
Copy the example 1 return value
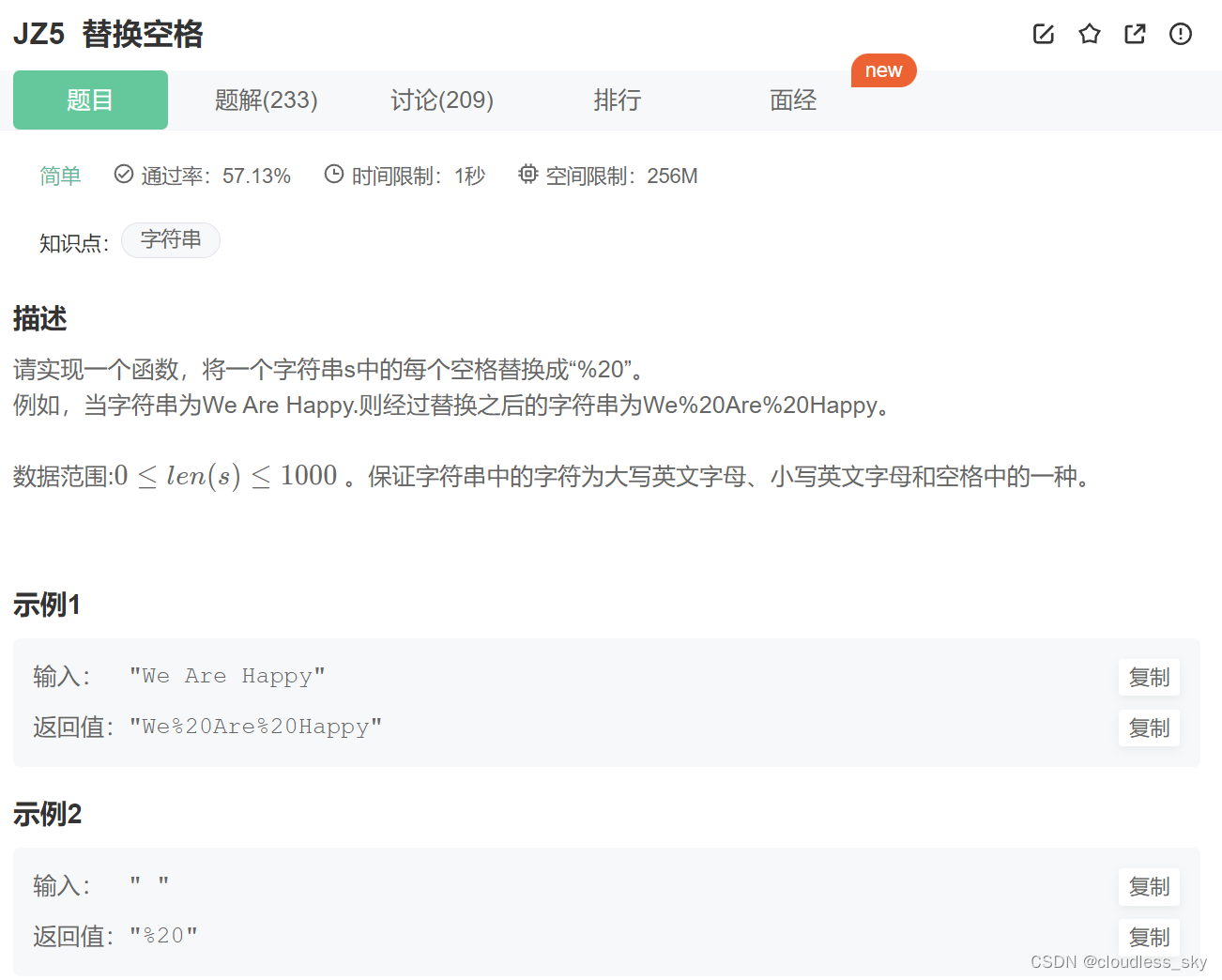pos(1149,727)
